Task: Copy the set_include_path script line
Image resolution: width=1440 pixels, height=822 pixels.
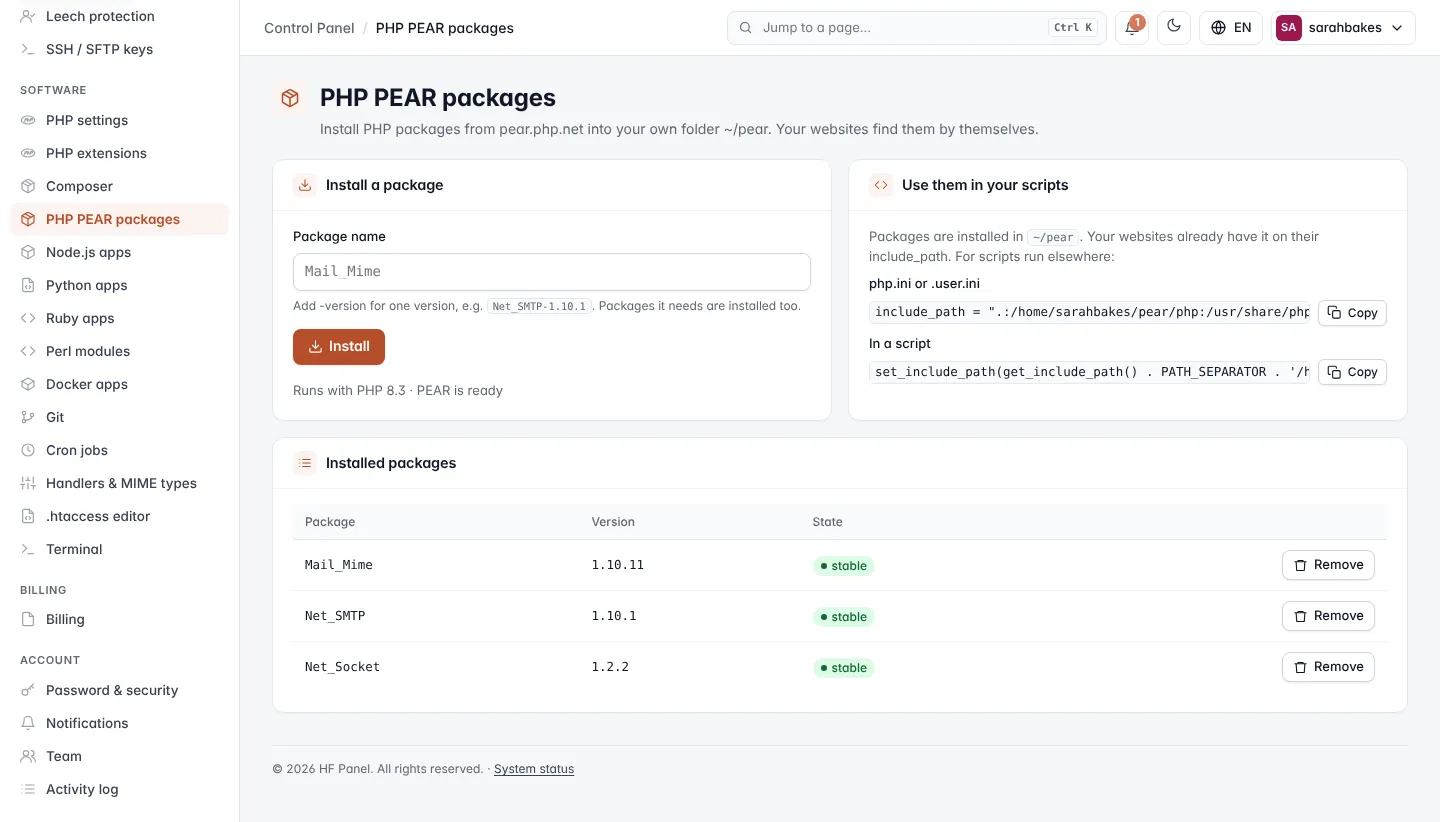Action: coord(1352,371)
